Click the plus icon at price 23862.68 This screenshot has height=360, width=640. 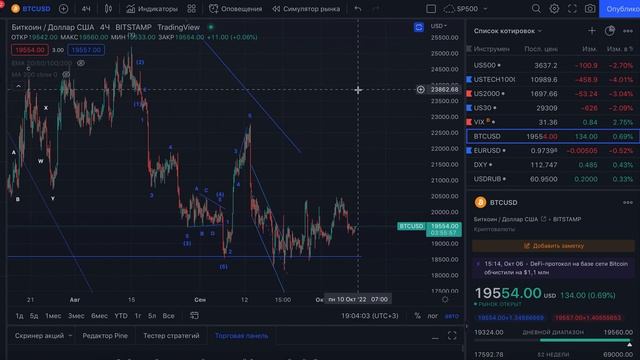coord(420,89)
